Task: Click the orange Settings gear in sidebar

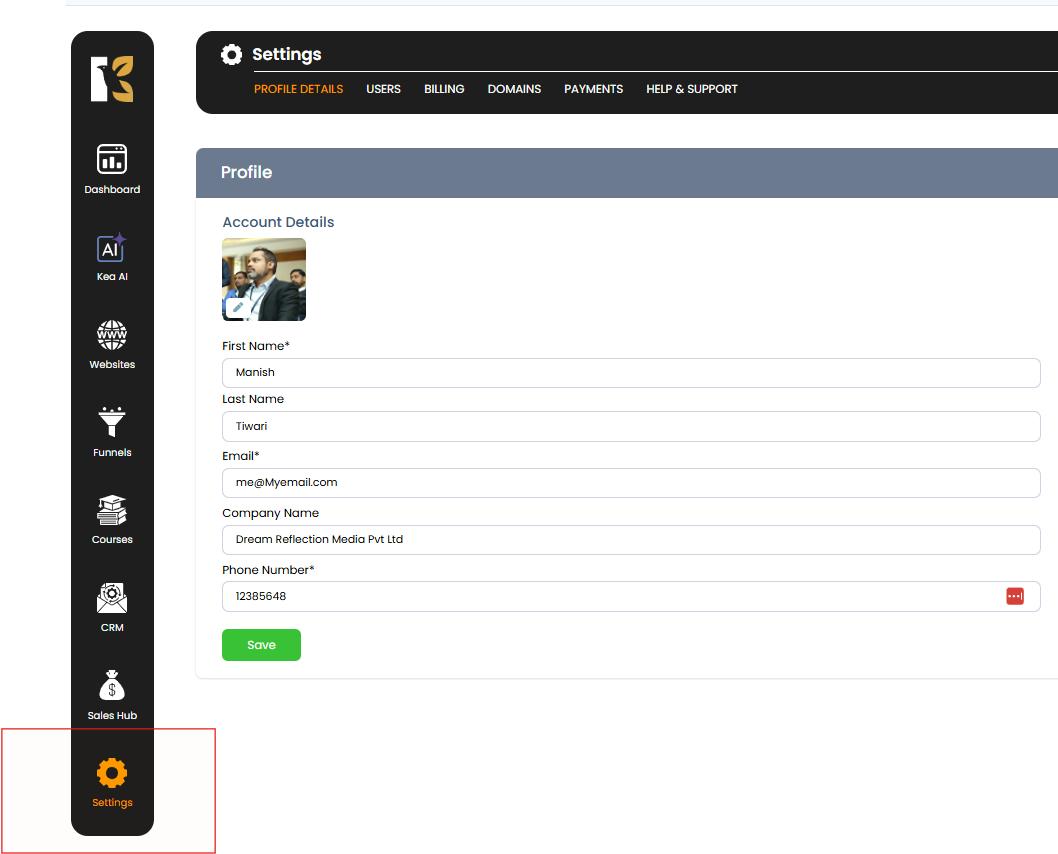Action: pyautogui.click(x=112, y=773)
